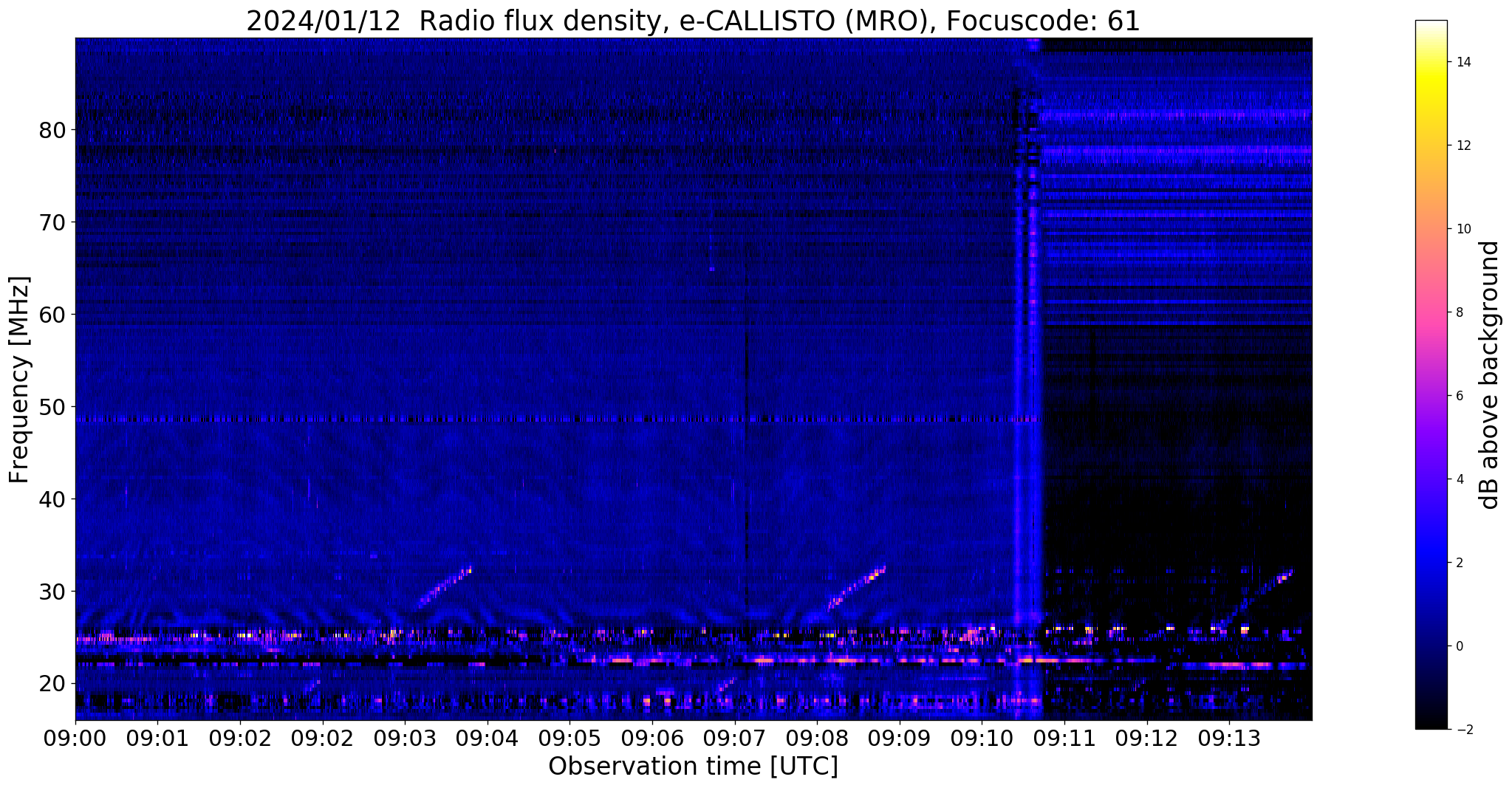Click the time axis tick label 09:10

[x=981, y=738]
